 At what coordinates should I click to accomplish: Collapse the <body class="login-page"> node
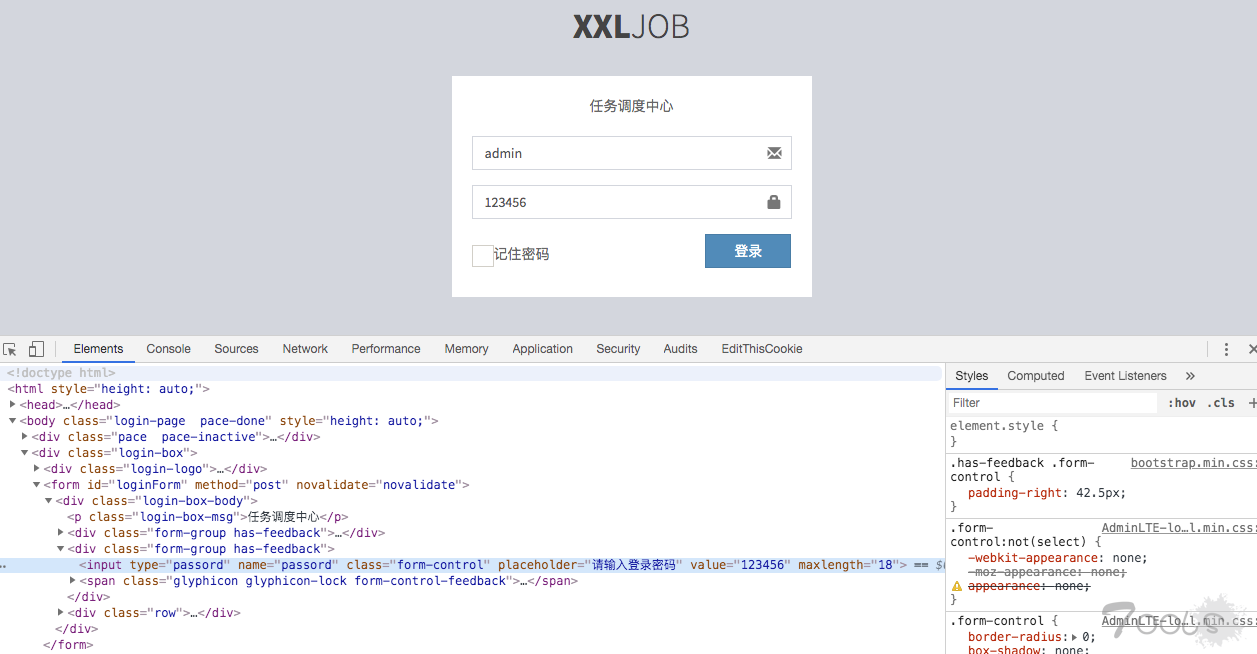pyautogui.click(x=12, y=421)
